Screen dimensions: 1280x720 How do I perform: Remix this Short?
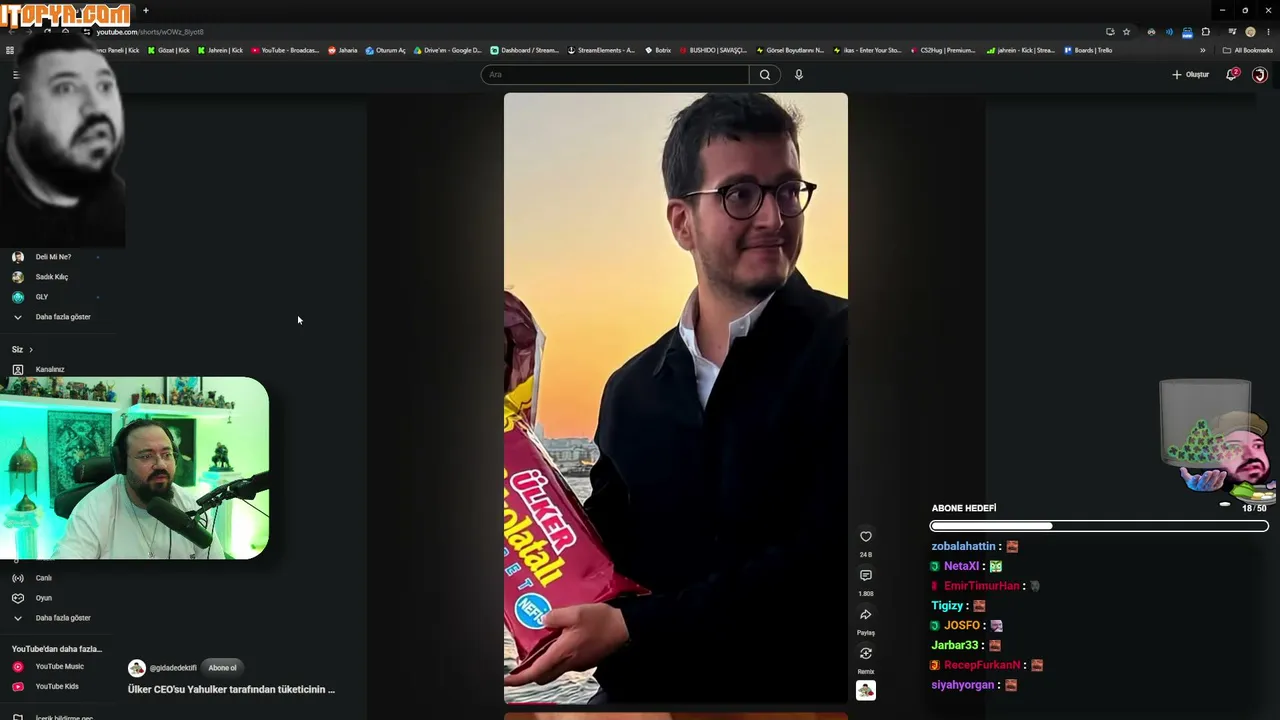click(866, 654)
